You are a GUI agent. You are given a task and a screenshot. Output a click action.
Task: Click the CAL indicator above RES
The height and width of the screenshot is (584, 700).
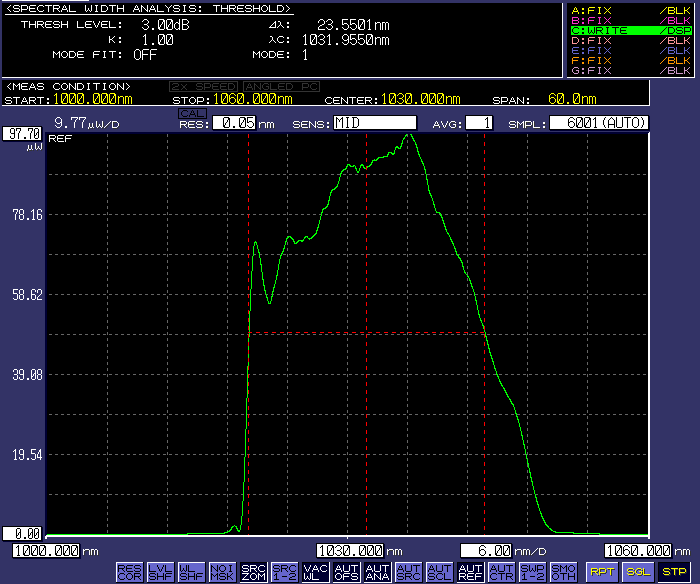[x=192, y=113]
